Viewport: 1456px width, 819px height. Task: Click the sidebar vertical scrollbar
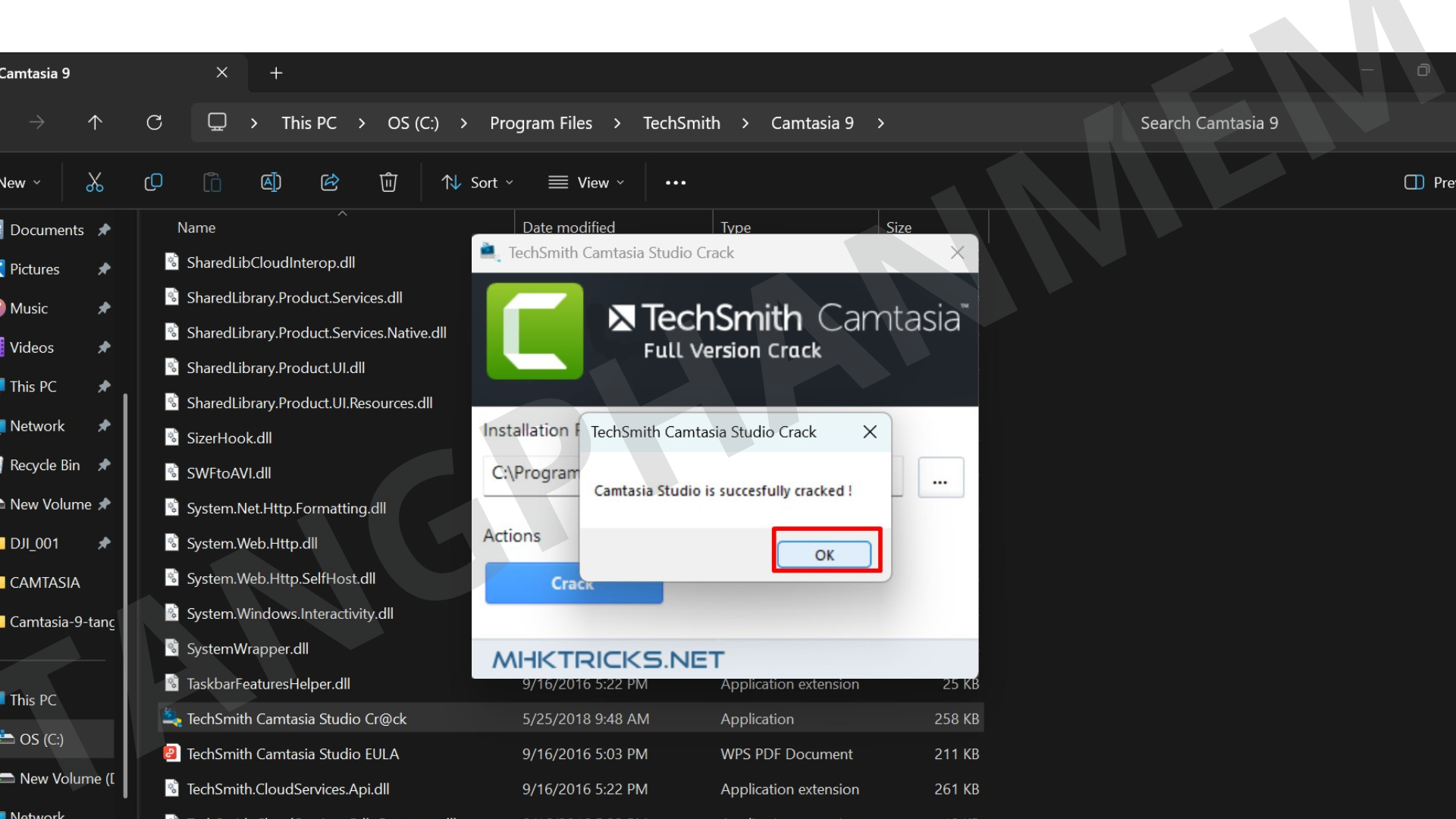pos(125,595)
